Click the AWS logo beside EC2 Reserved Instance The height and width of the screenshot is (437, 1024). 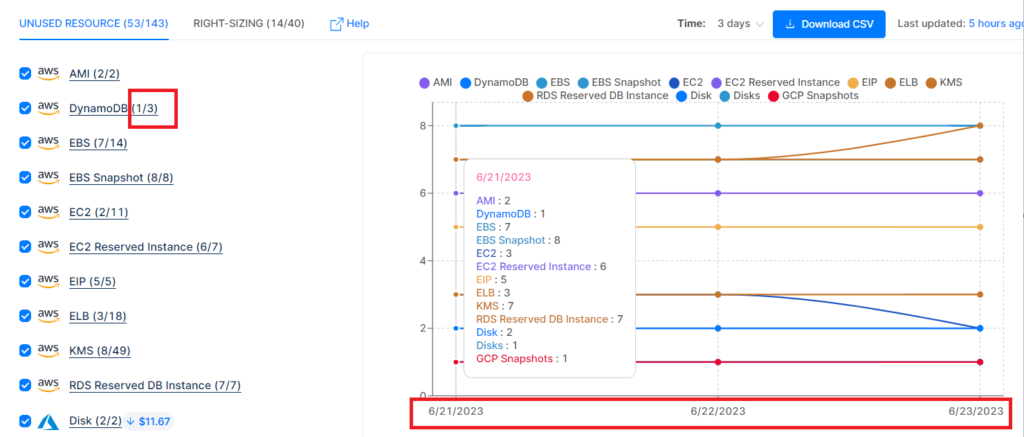tap(48, 246)
